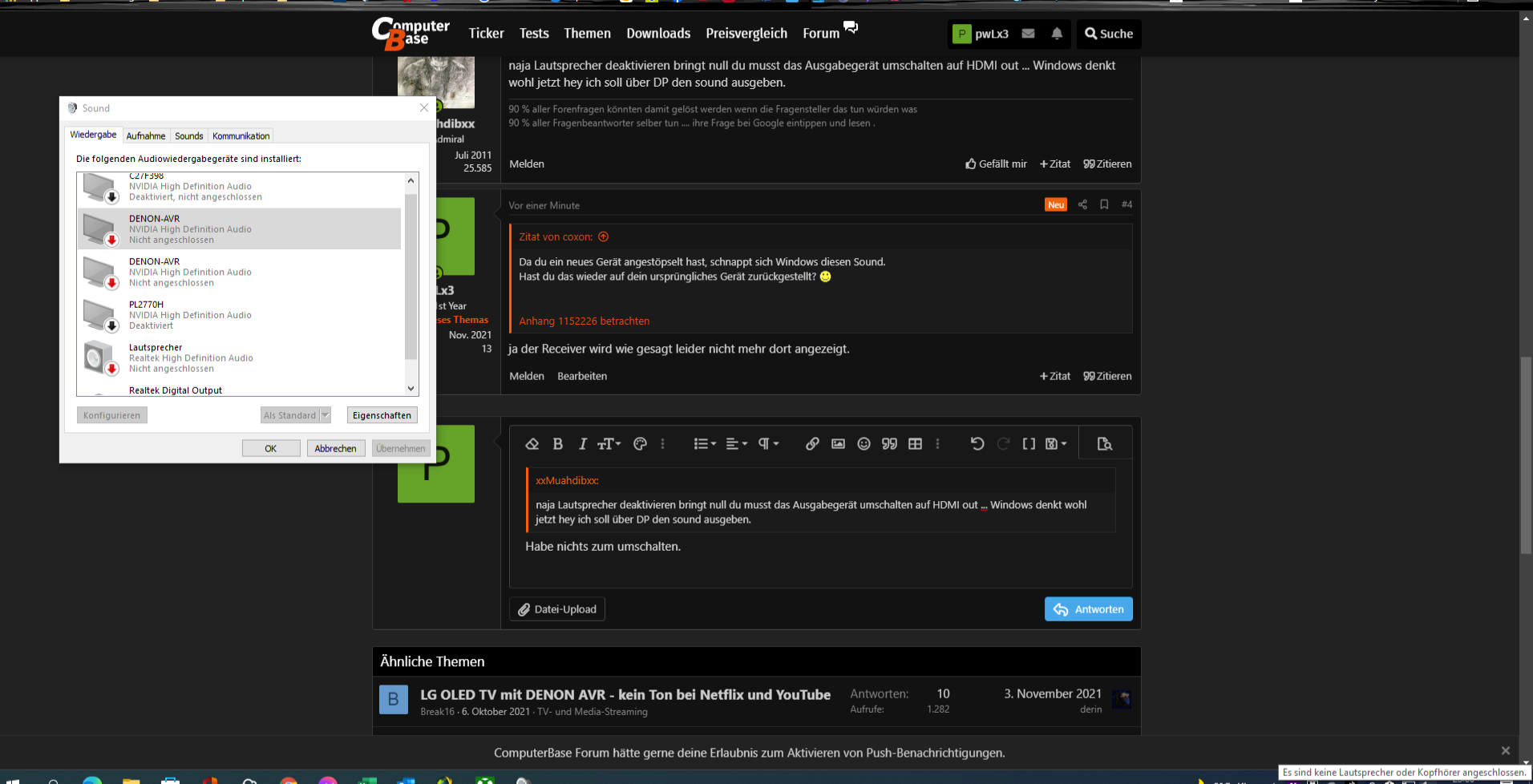Switch to Aufnahme tab in Sound dialog
This screenshot has height=784, width=1533.
point(146,135)
